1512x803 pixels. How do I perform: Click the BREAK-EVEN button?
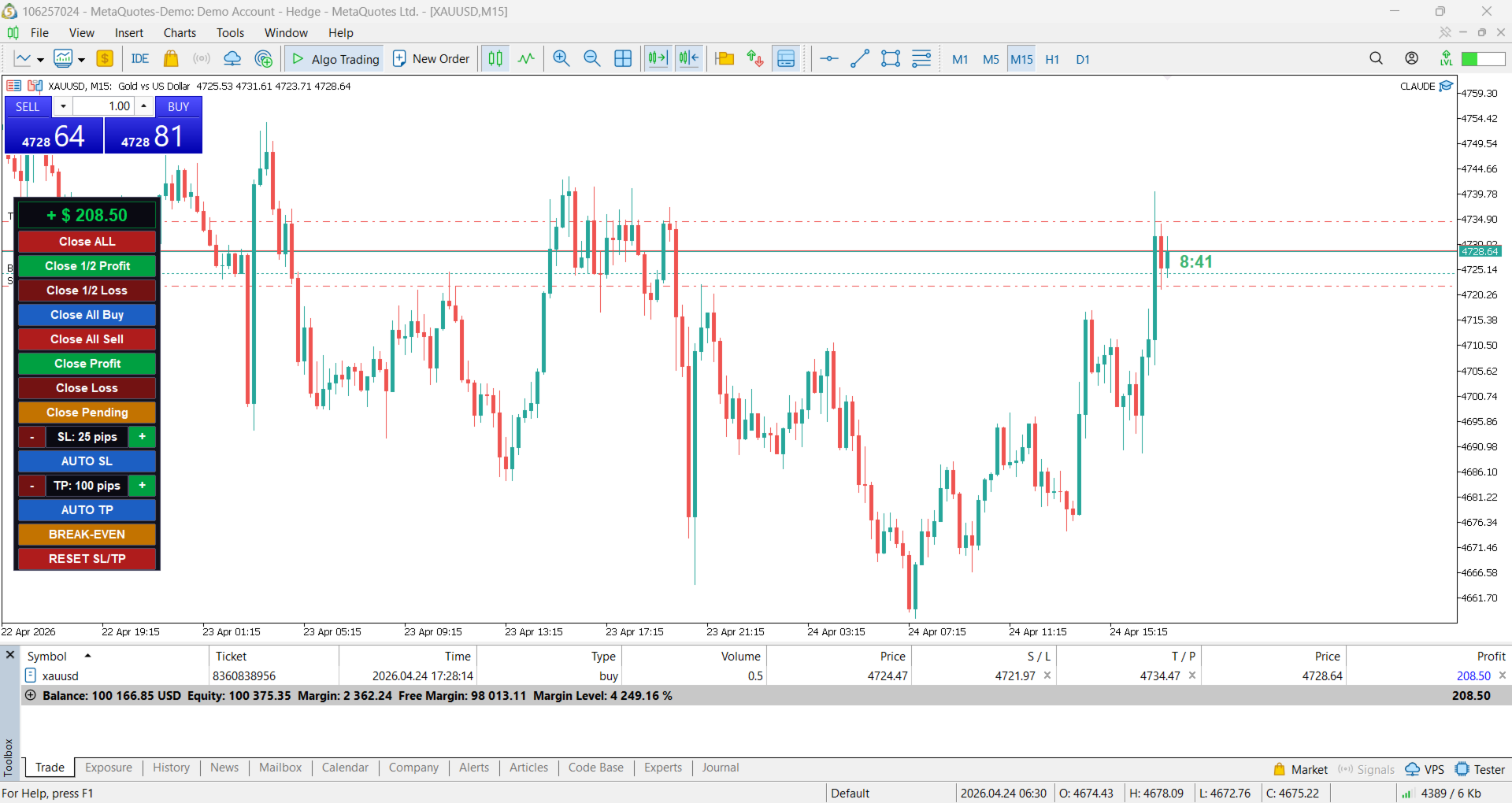[x=87, y=535]
